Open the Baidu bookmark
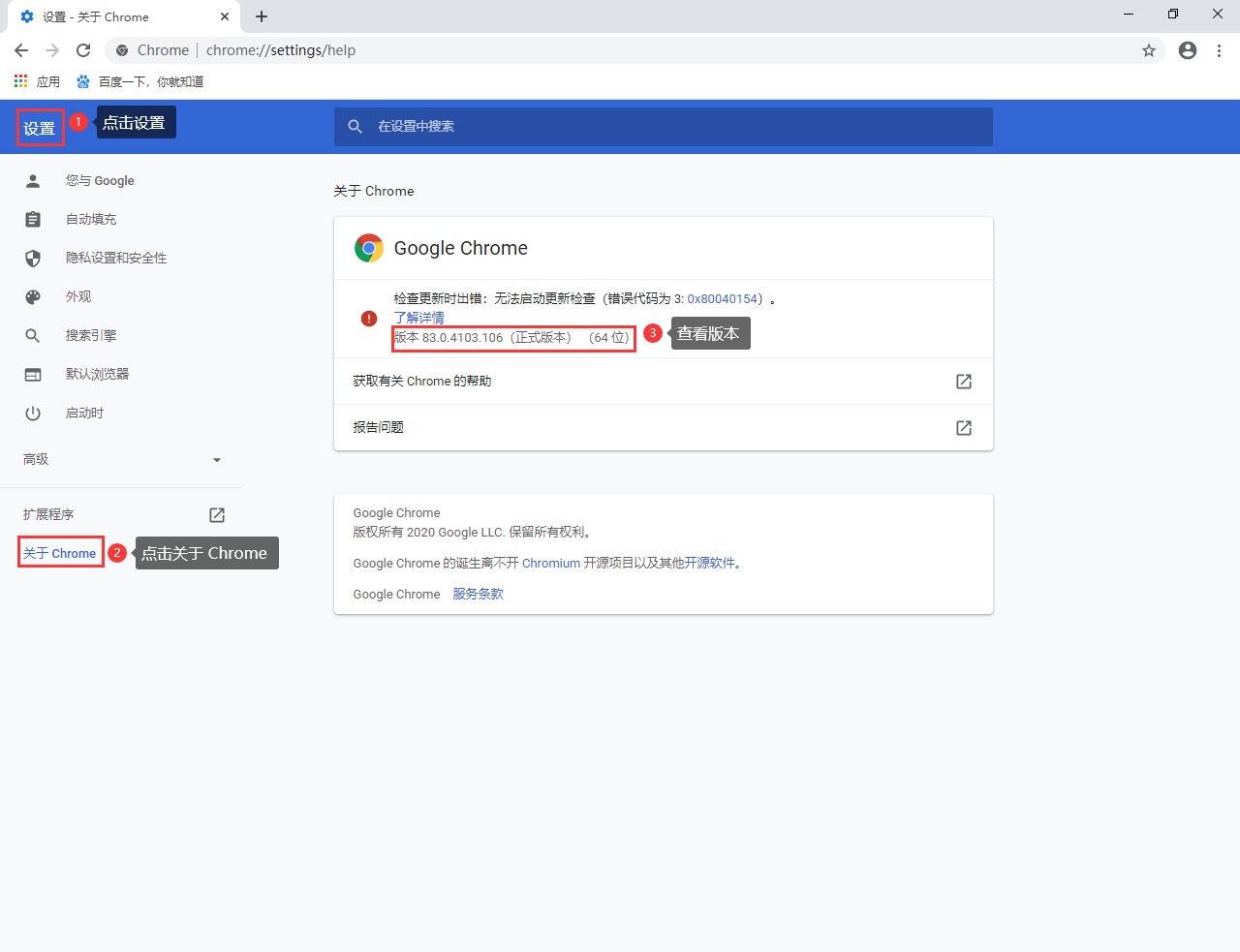The image size is (1240, 952). pos(140,81)
